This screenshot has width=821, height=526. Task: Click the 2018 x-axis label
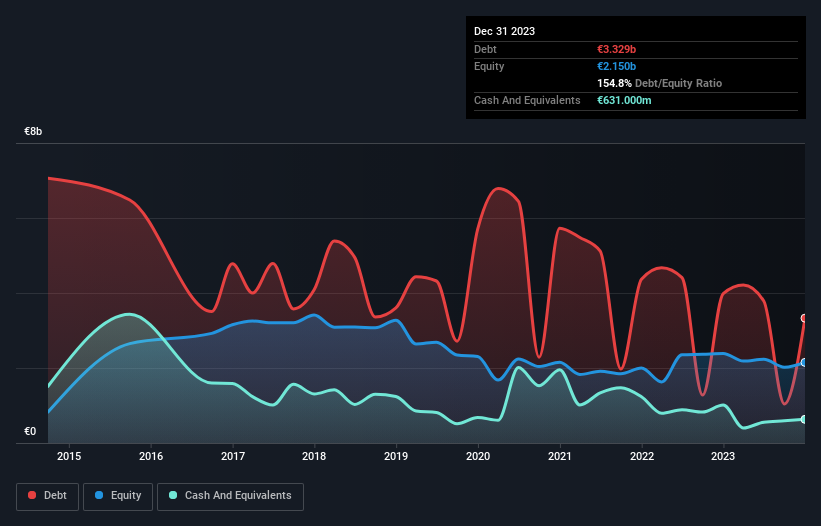pos(314,456)
